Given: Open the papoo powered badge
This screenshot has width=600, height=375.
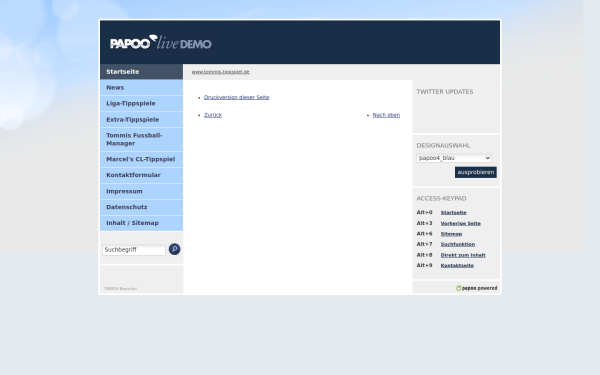Looking at the screenshot, I should tap(476, 288).
